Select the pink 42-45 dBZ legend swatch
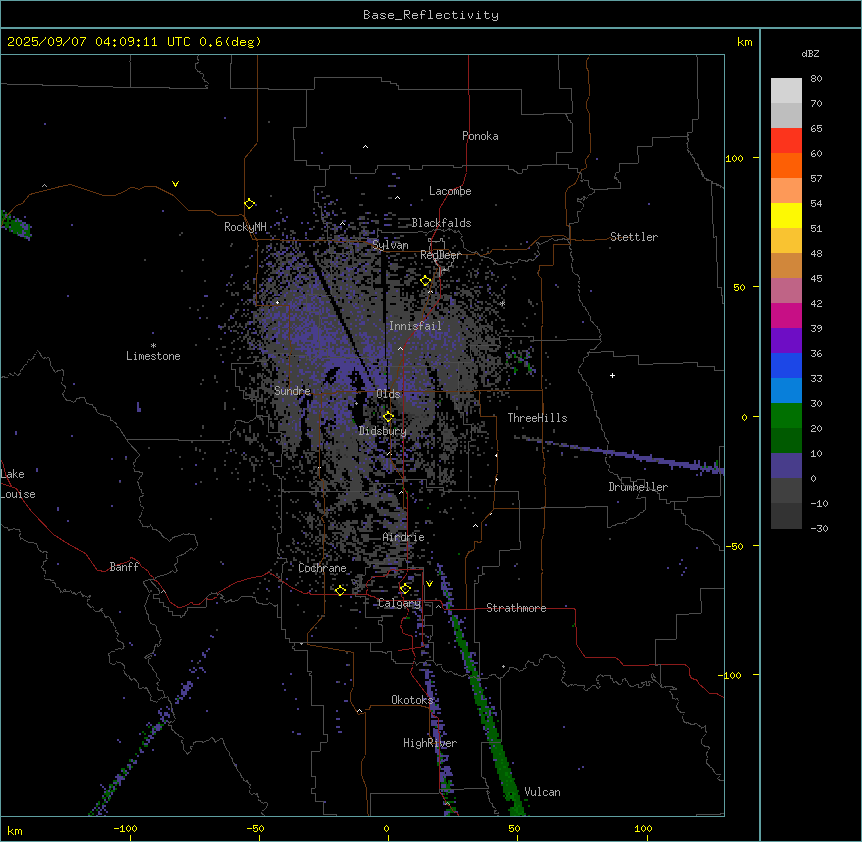This screenshot has width=862, height=842. [x=786, y=291]
